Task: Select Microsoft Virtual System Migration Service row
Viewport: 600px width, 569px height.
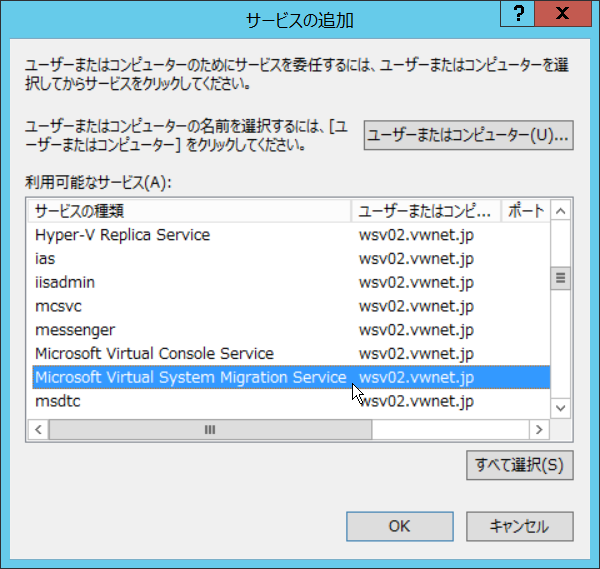Action: click(291, 377)
